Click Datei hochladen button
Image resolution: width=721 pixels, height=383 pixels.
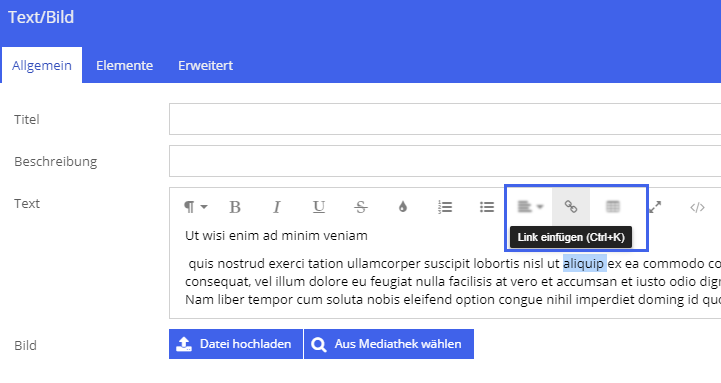(236, 344)
